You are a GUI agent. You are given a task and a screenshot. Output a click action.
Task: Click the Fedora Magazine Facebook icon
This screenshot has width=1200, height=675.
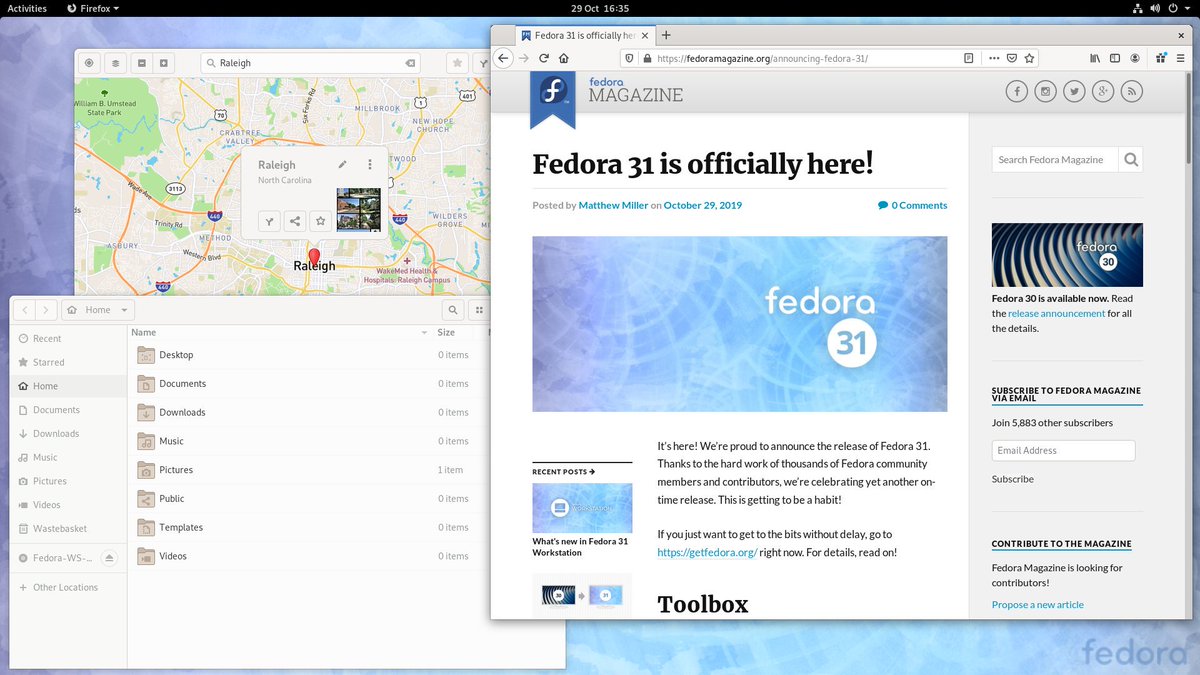(x=1016, y=92)
